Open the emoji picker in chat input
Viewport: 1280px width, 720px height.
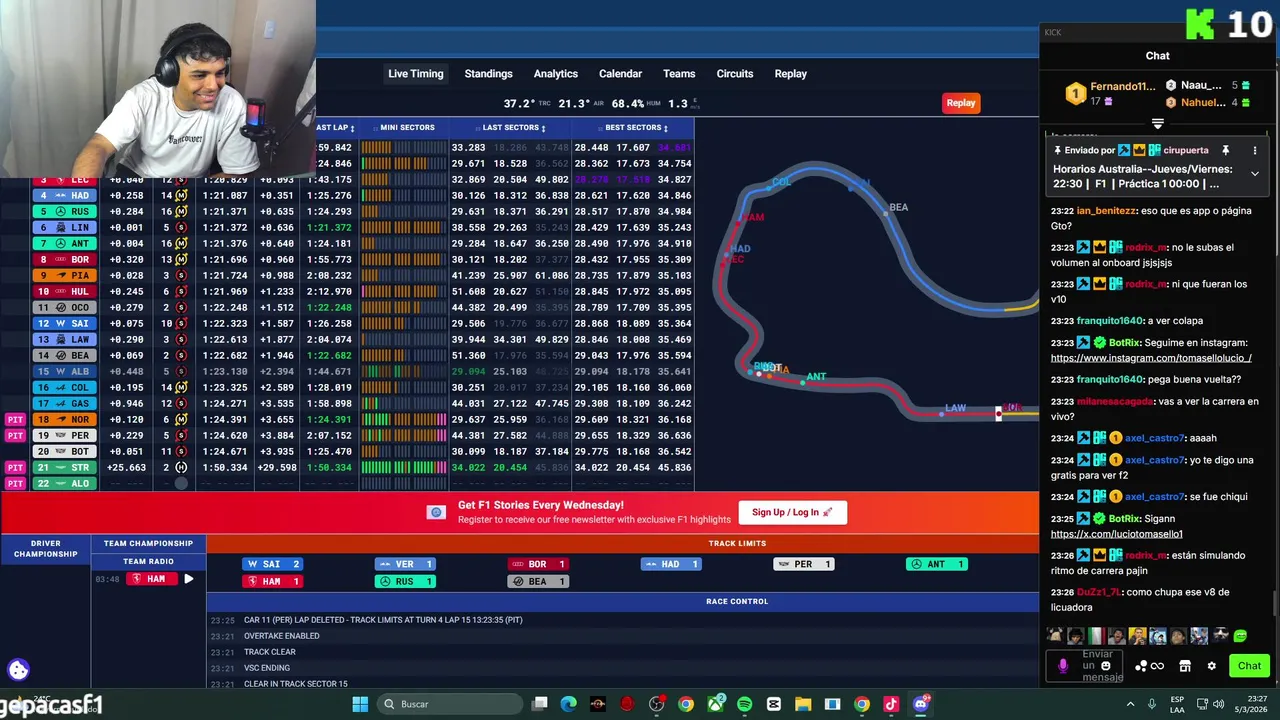(1105, 666)
